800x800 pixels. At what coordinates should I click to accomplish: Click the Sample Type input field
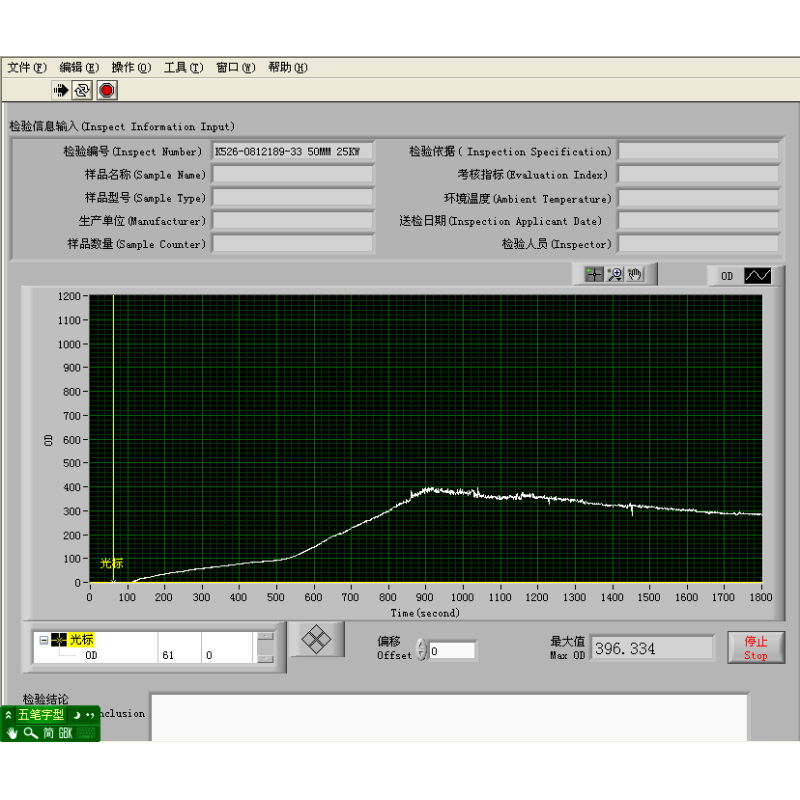tap(292, 197)
